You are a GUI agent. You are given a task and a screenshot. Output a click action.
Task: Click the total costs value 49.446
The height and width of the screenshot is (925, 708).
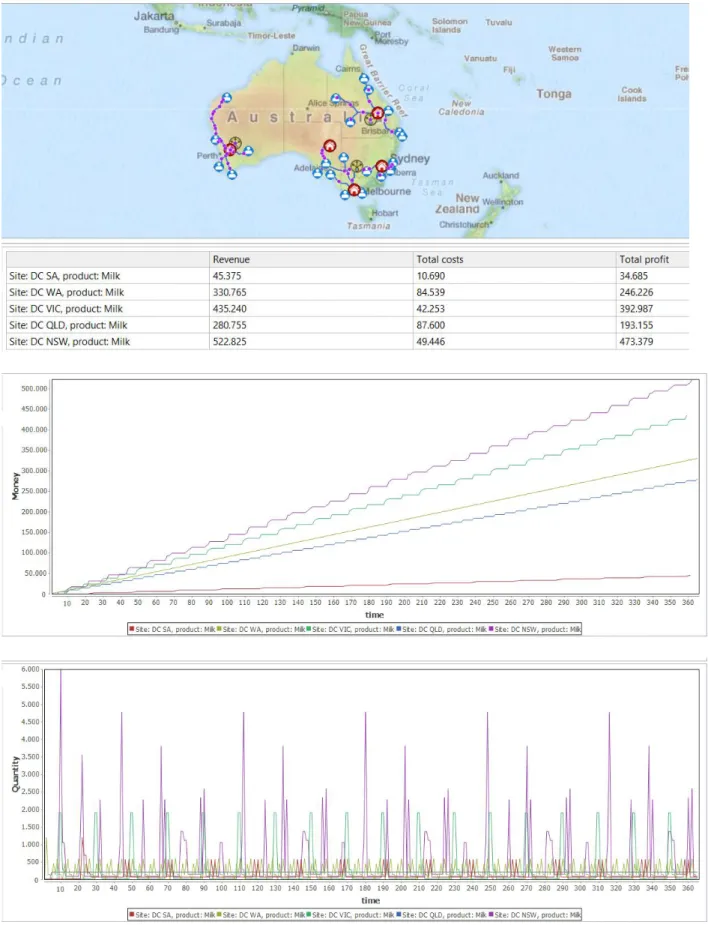click(x=431, y=342)
